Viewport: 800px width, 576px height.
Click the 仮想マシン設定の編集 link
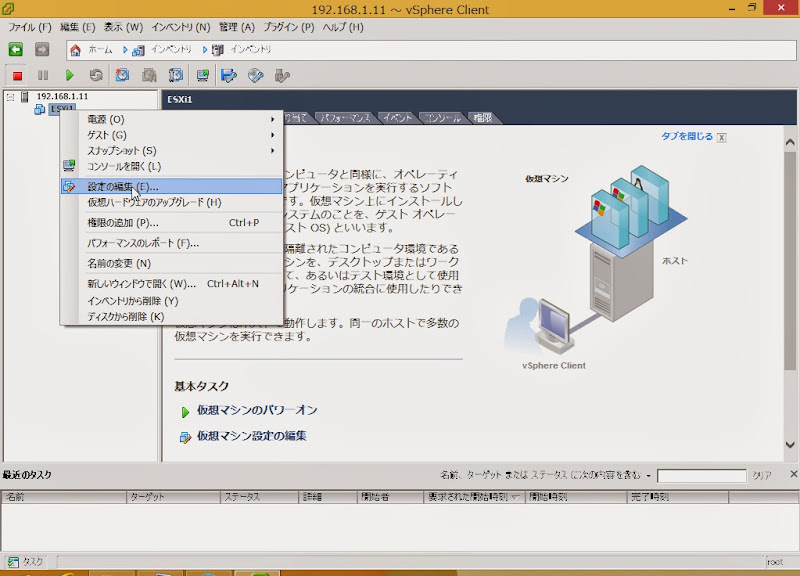pos(252,436)
